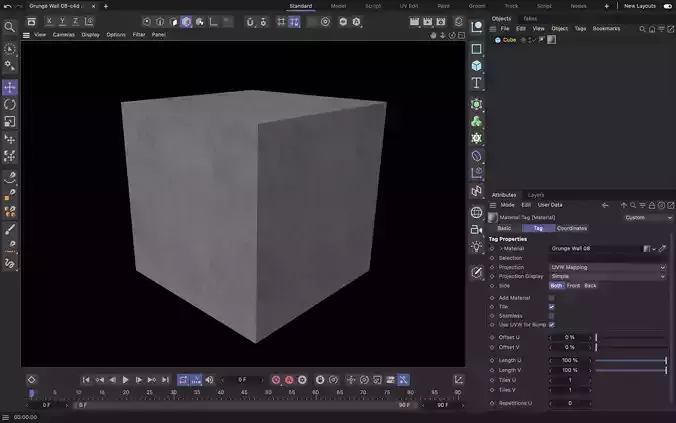Open the material field dropdown arrow

tap(654, 249)
